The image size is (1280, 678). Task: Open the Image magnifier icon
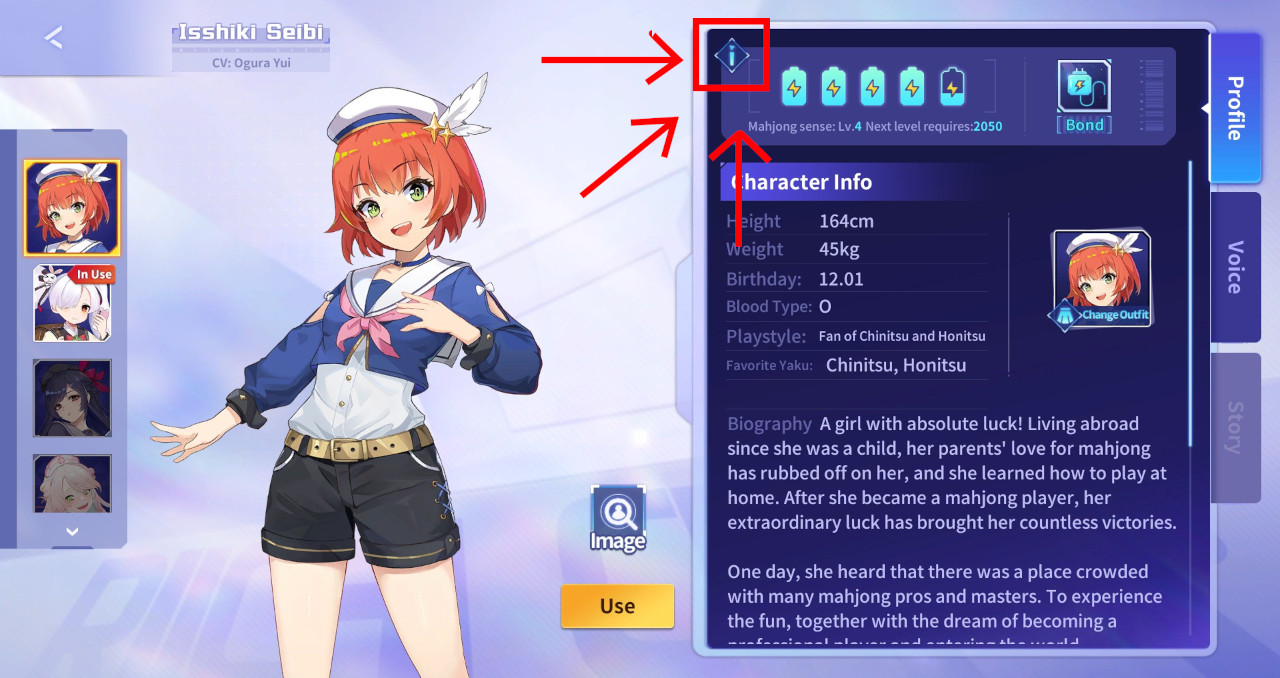618,519
